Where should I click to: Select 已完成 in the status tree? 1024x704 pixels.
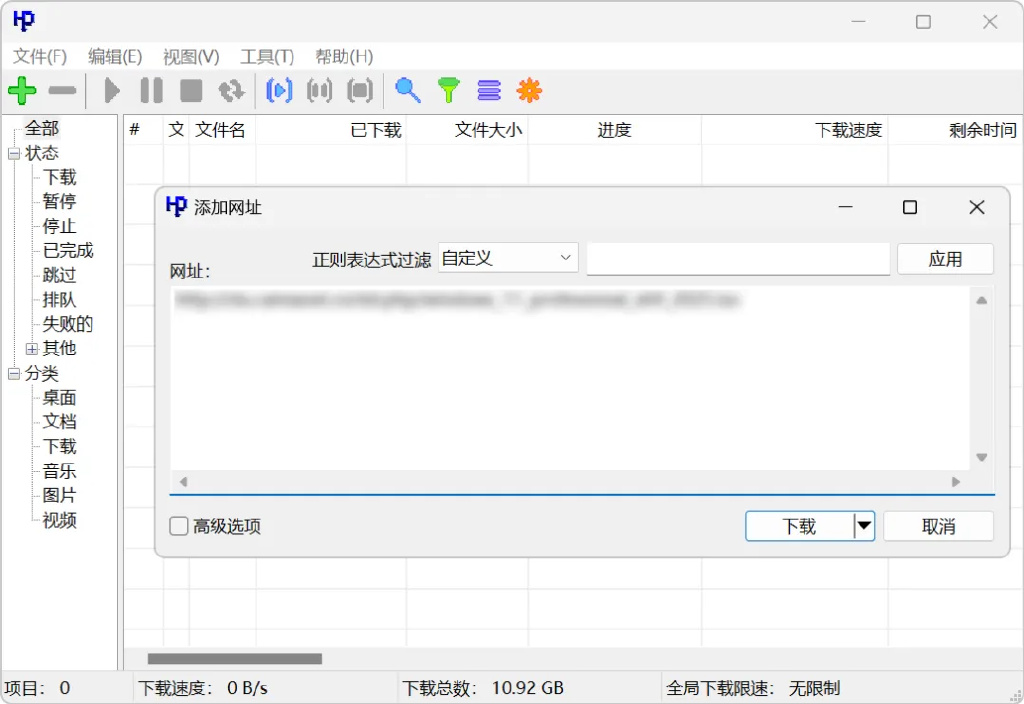pos(68,251)
